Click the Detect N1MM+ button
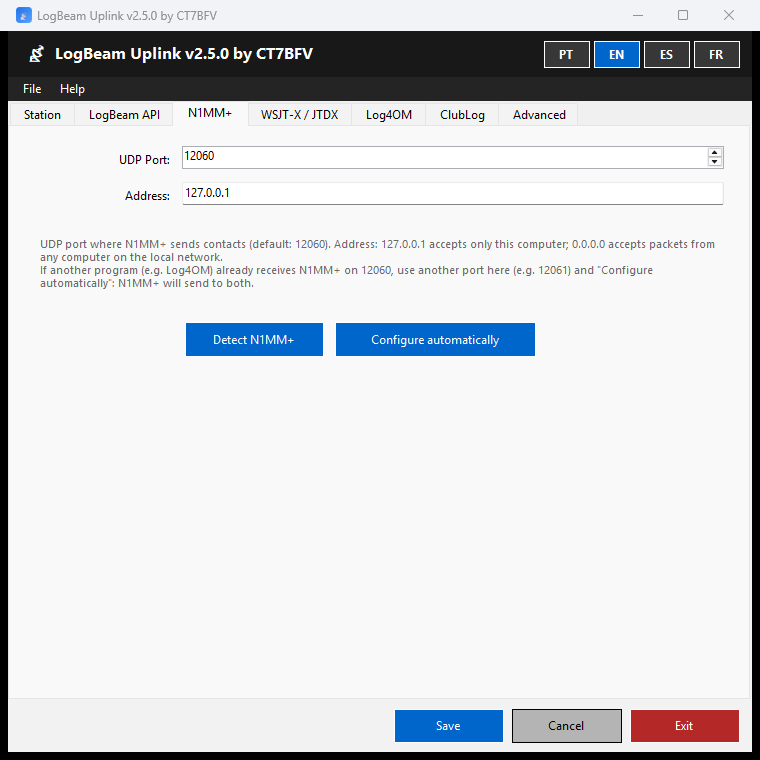This screenshot has height=760, width=760. pos(254,340)
